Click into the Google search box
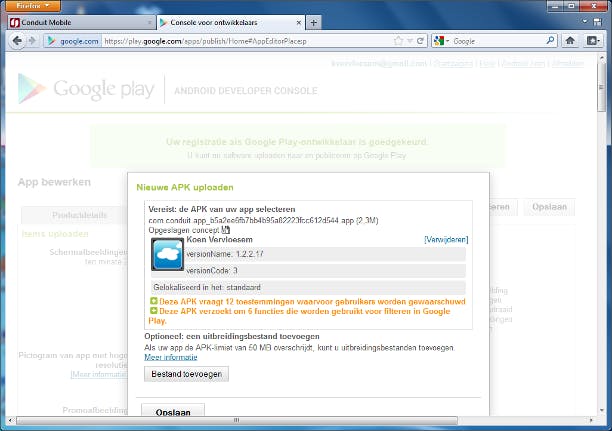612x431 pixels. pyautogui.click(x=498, y=41)
